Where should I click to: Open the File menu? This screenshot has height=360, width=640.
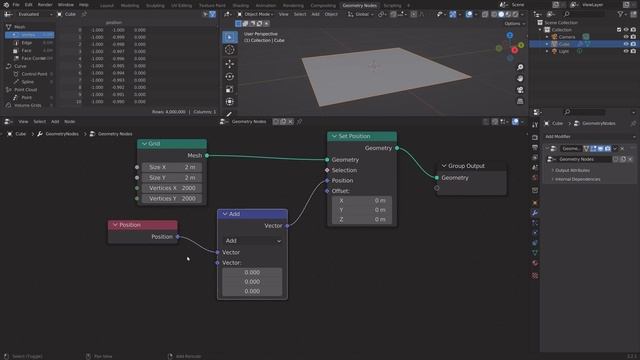pyautogui.click(x=16, y=4)
